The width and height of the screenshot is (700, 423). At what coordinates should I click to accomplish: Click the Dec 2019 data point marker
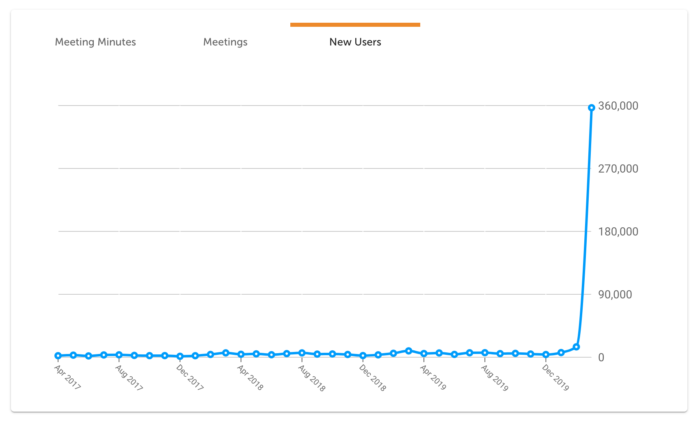tap(546, 354)
